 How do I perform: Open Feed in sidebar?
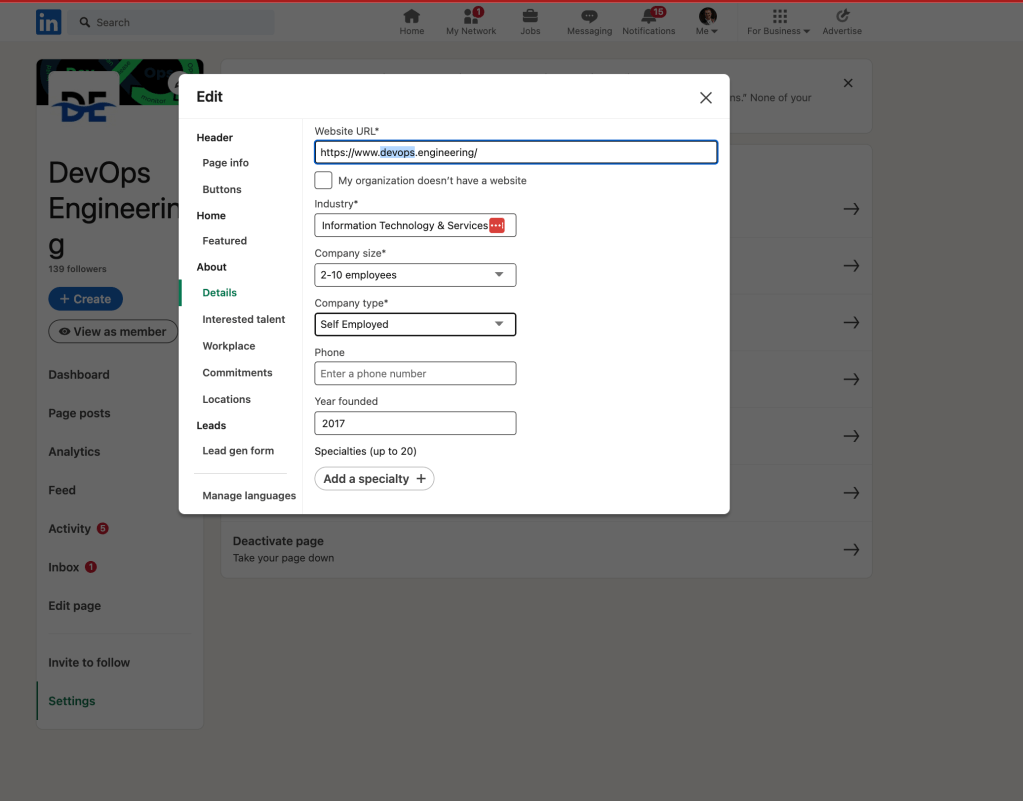(x=62, y=490)
